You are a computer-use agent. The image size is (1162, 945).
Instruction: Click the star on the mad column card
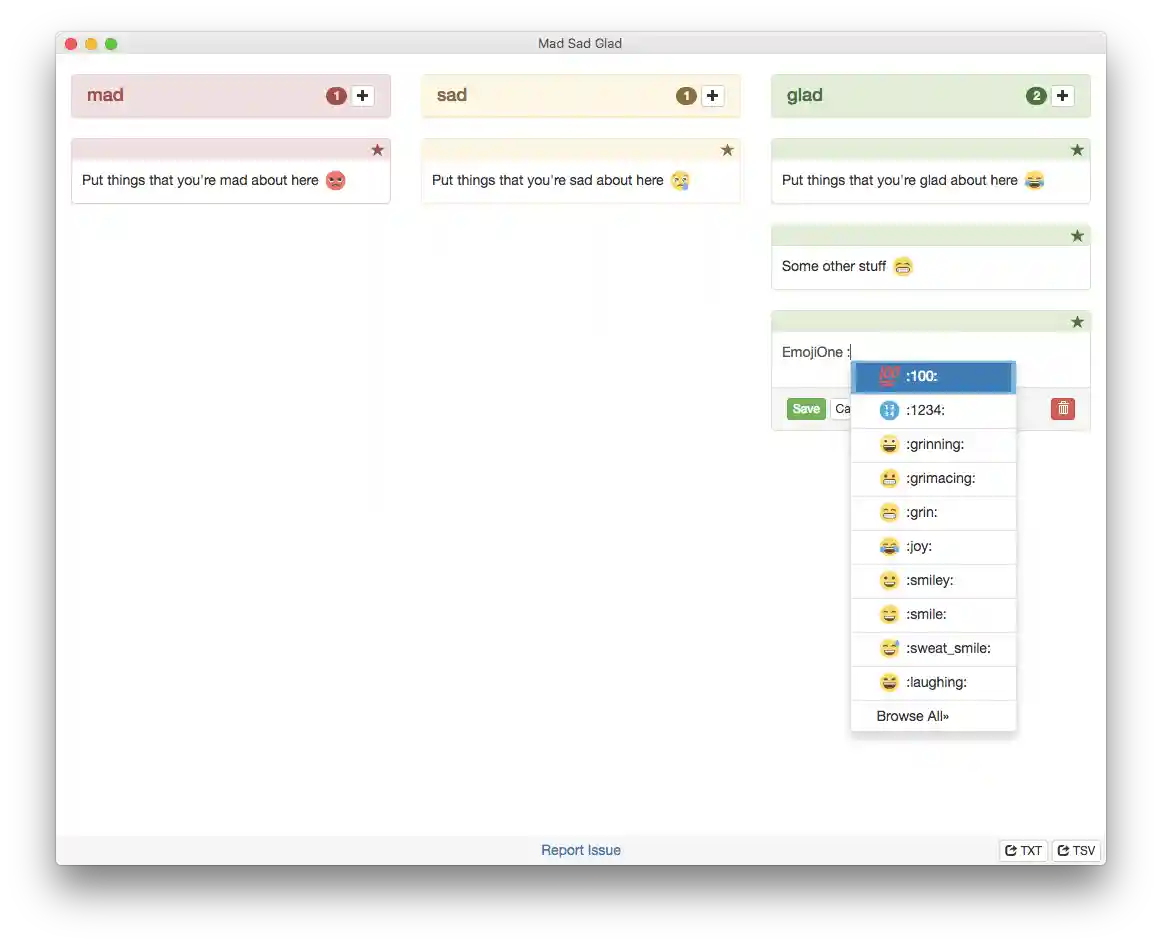[377, 150]
